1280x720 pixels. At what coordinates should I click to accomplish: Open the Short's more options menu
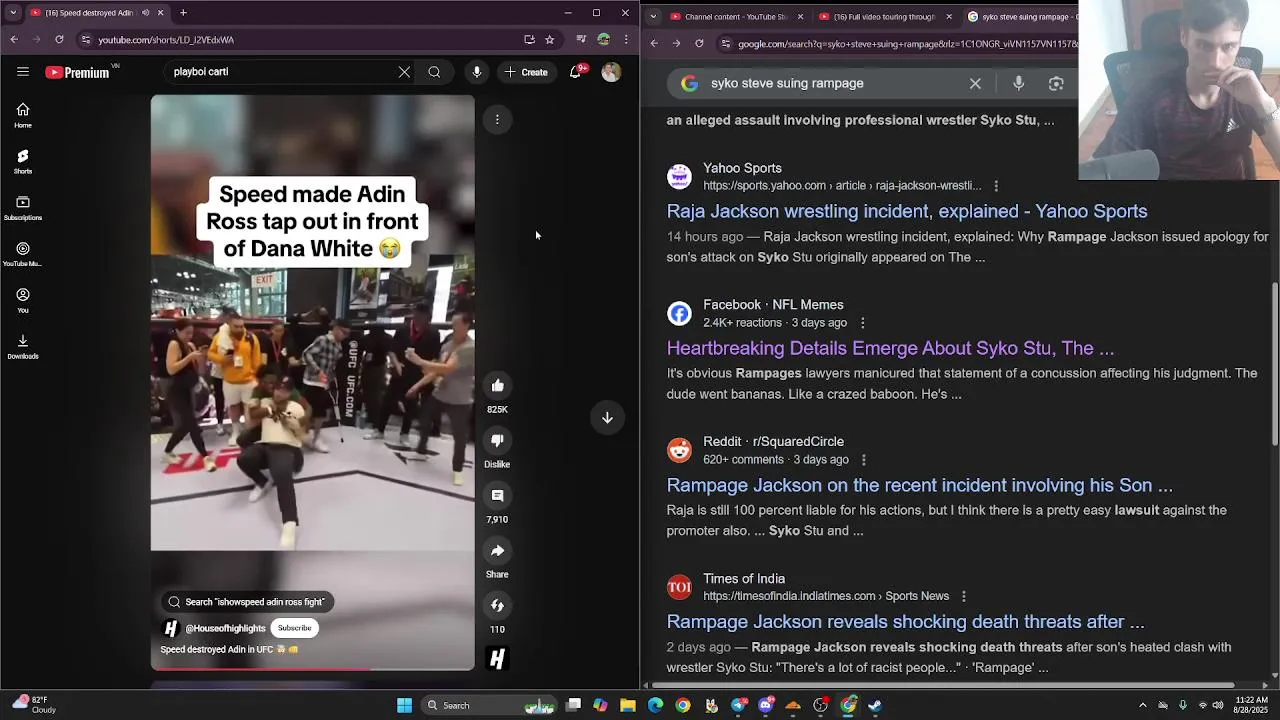click(x=497, y=120)
